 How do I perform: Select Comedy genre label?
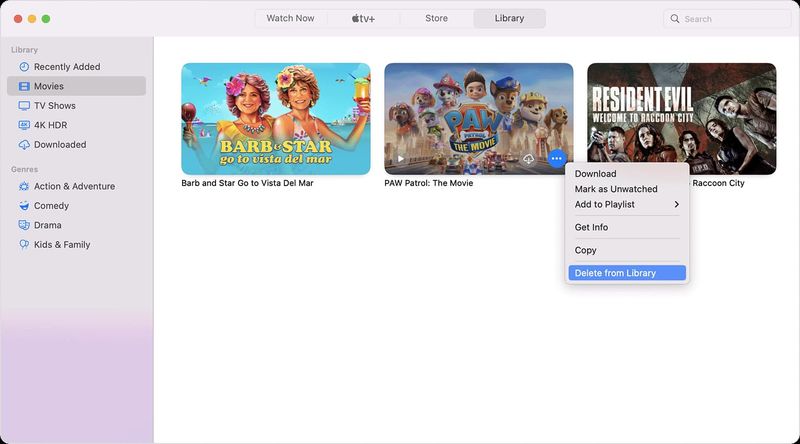(51, 206)
